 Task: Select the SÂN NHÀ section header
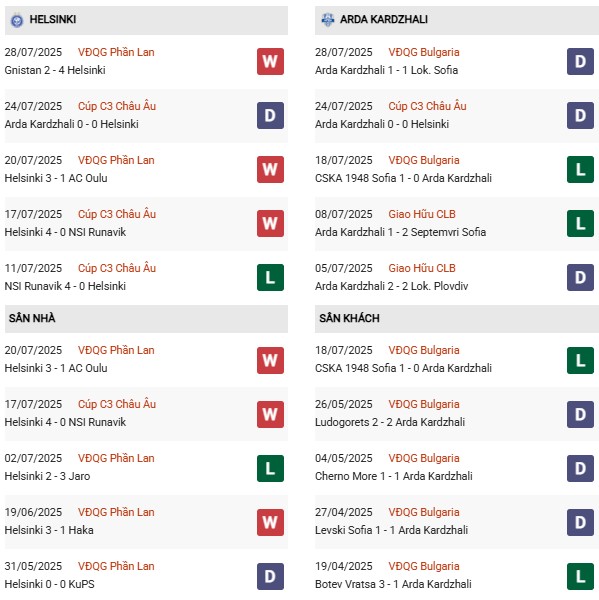pyautogui.click(x=146, y=318)
